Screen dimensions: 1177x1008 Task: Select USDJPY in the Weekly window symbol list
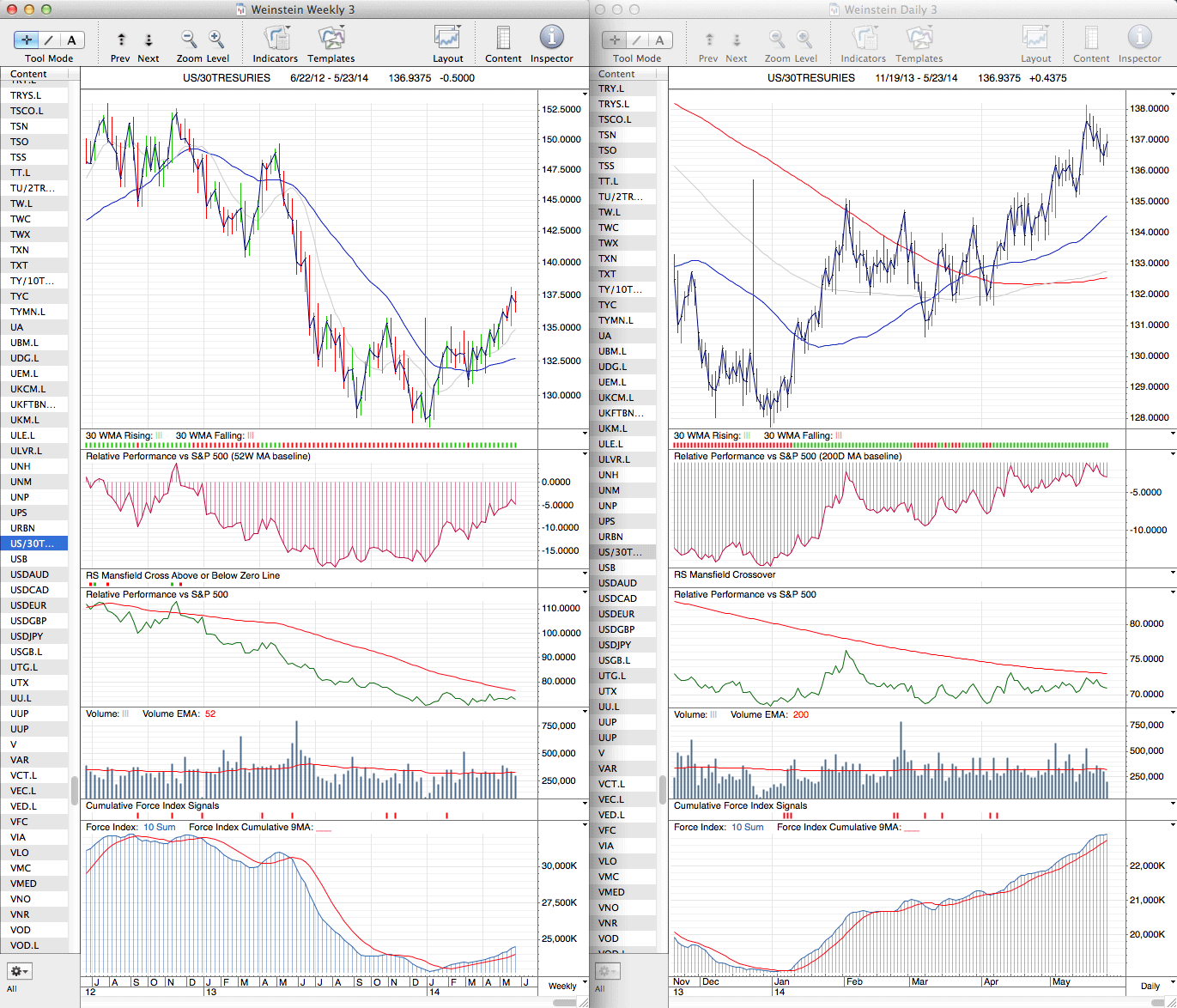click(x=27, y=636)
